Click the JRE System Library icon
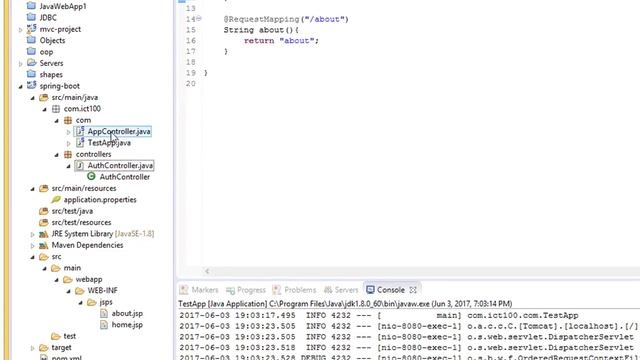The width and height of the screenshot is (640, 360). point(43,234)
